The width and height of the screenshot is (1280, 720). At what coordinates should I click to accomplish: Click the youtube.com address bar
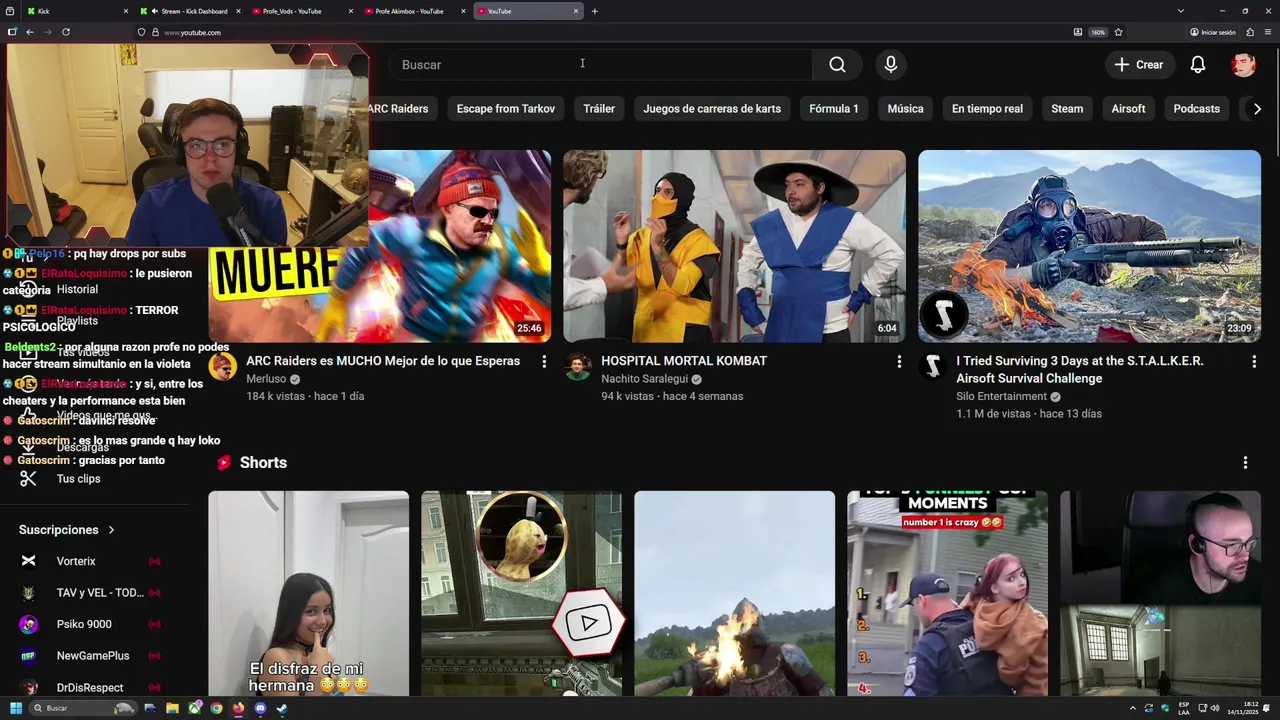pyautogui.click(x=600, y=32)
